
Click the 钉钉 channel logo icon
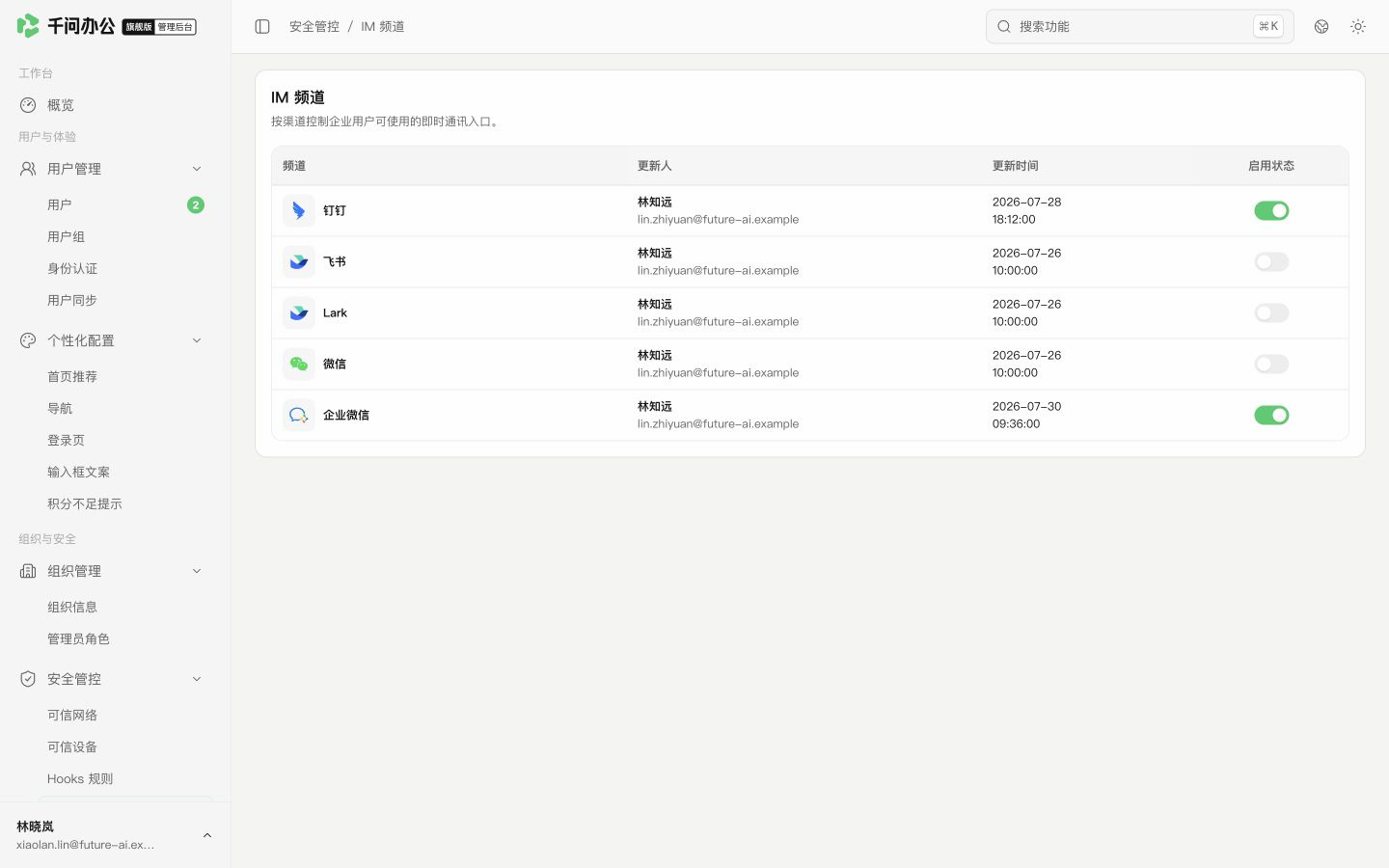tap(299, 210)
